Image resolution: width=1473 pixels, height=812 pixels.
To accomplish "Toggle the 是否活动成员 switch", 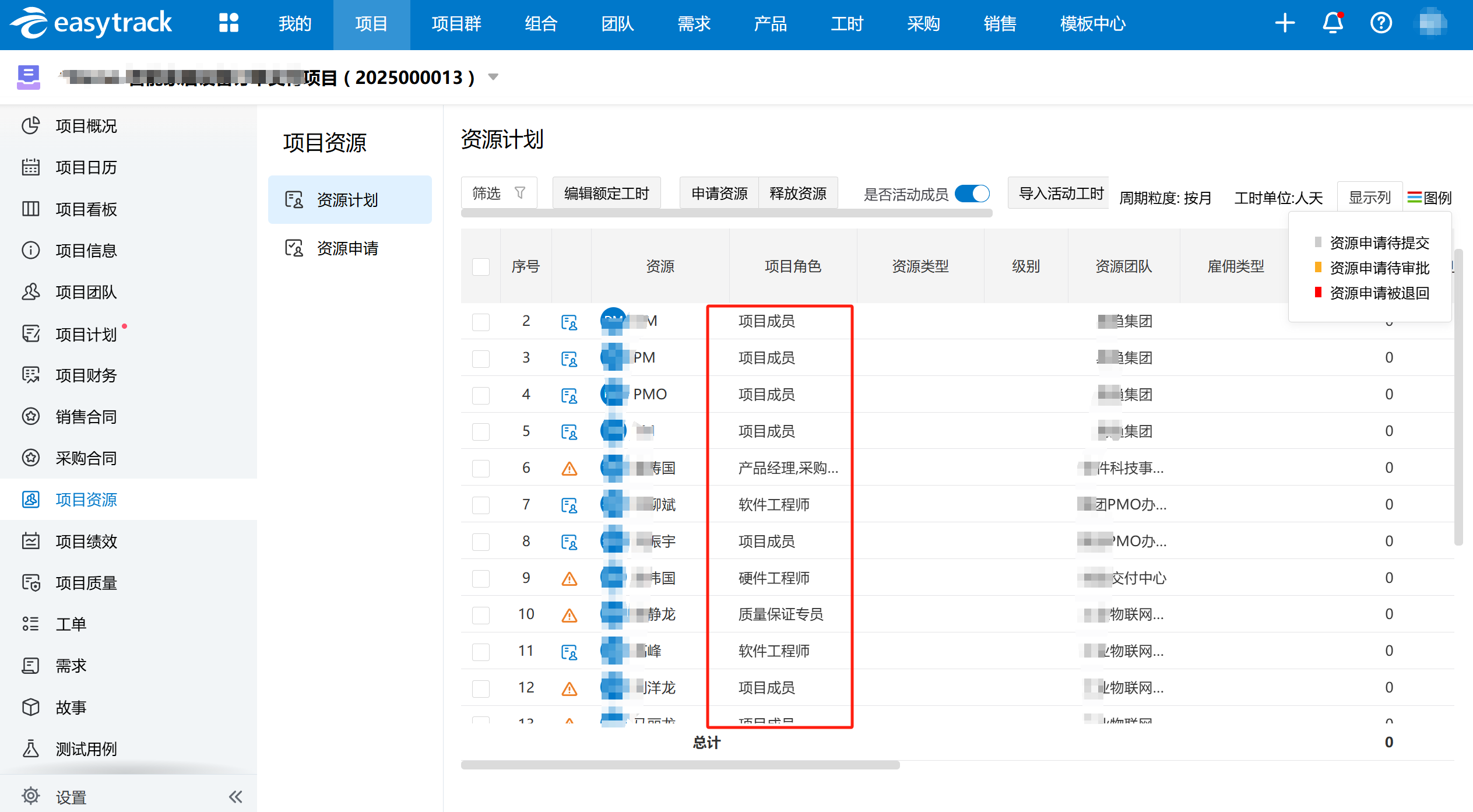I will click(972, 194).
